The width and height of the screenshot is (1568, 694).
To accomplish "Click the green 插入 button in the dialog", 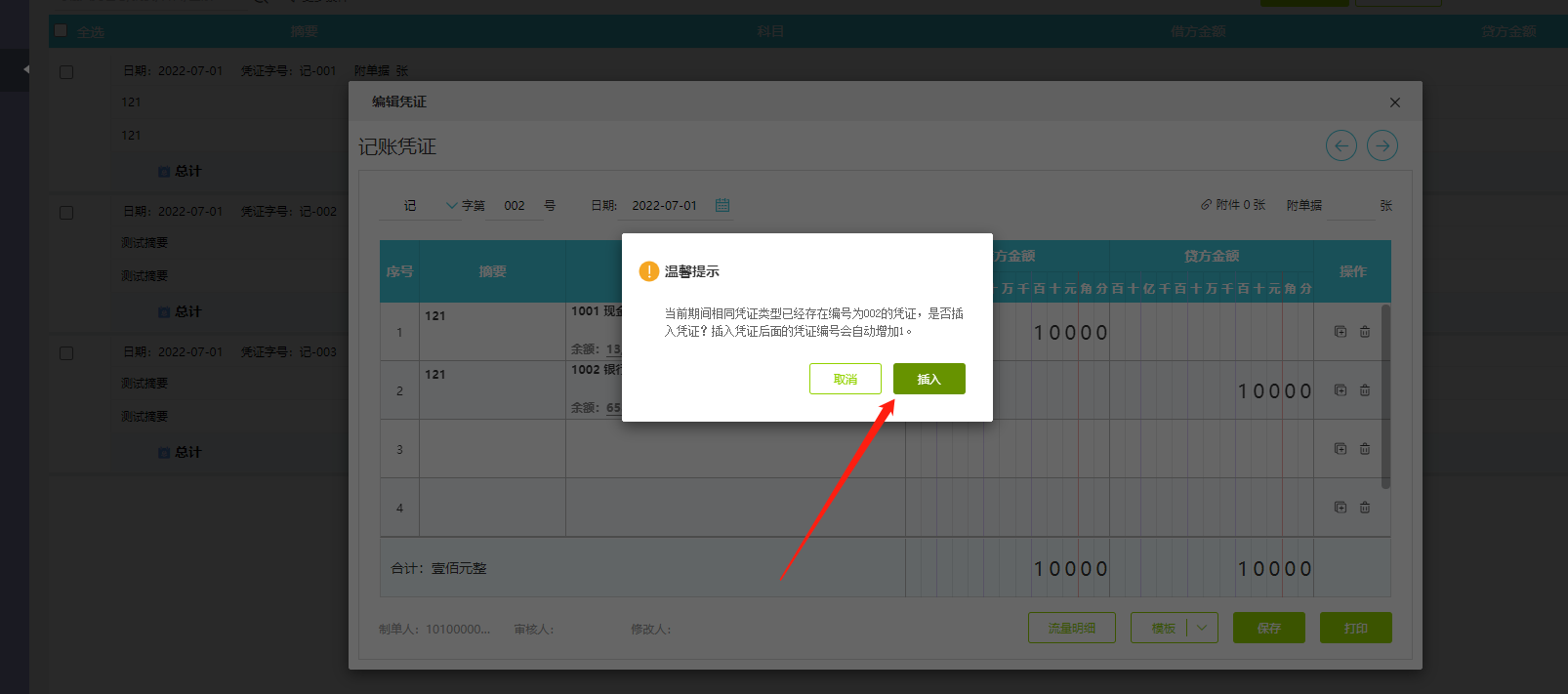I will (928, 379).
